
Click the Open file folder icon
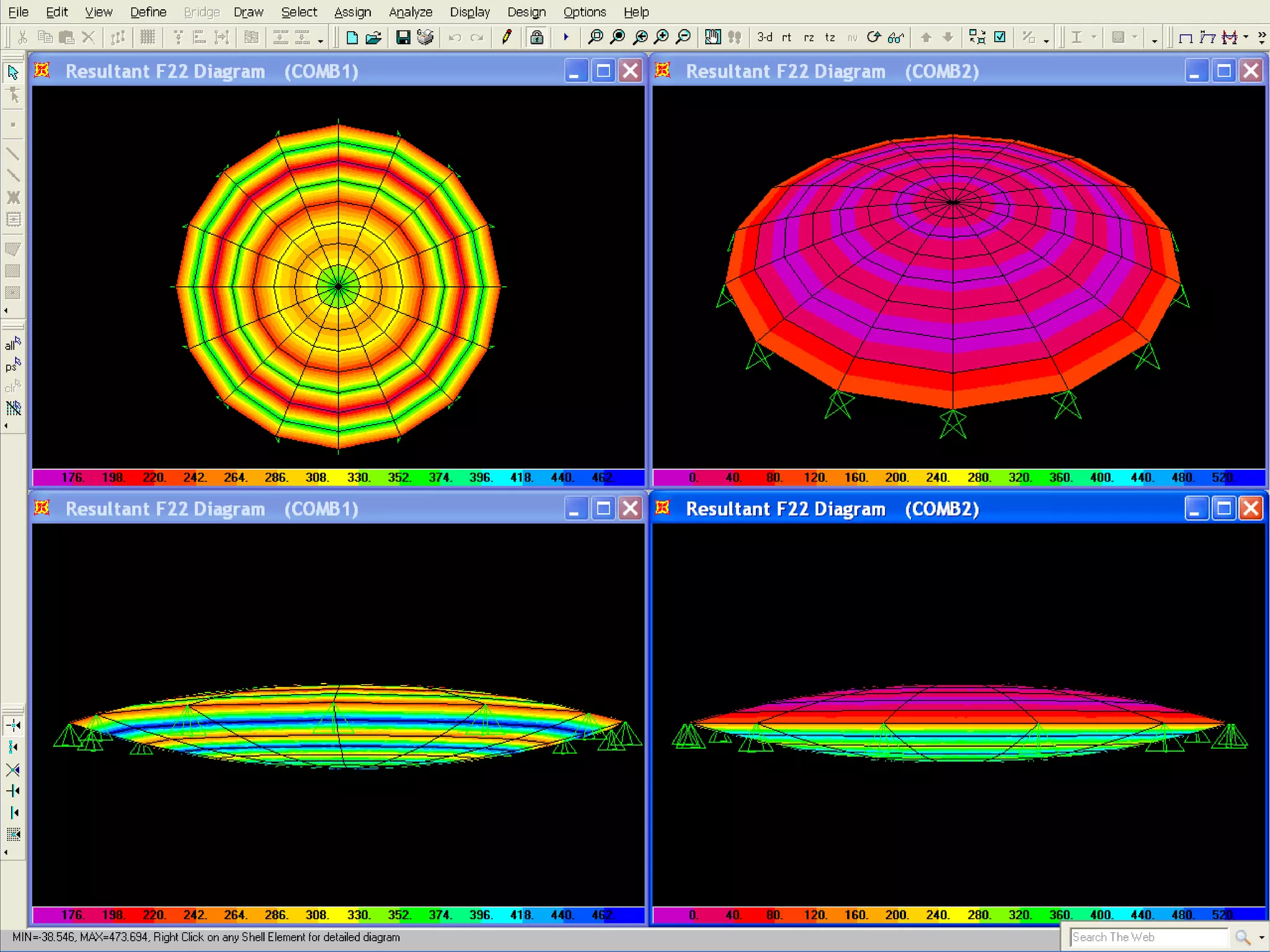tap(373, 37)
